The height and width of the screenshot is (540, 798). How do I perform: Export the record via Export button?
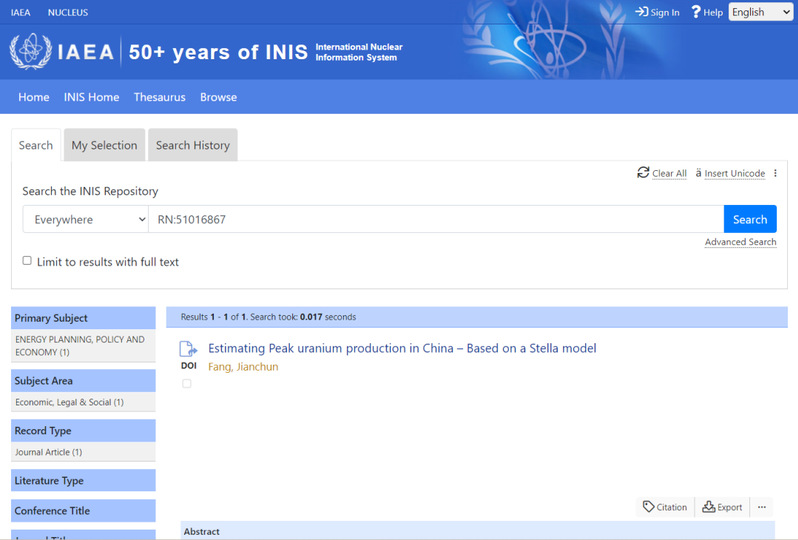click(722, 507)
